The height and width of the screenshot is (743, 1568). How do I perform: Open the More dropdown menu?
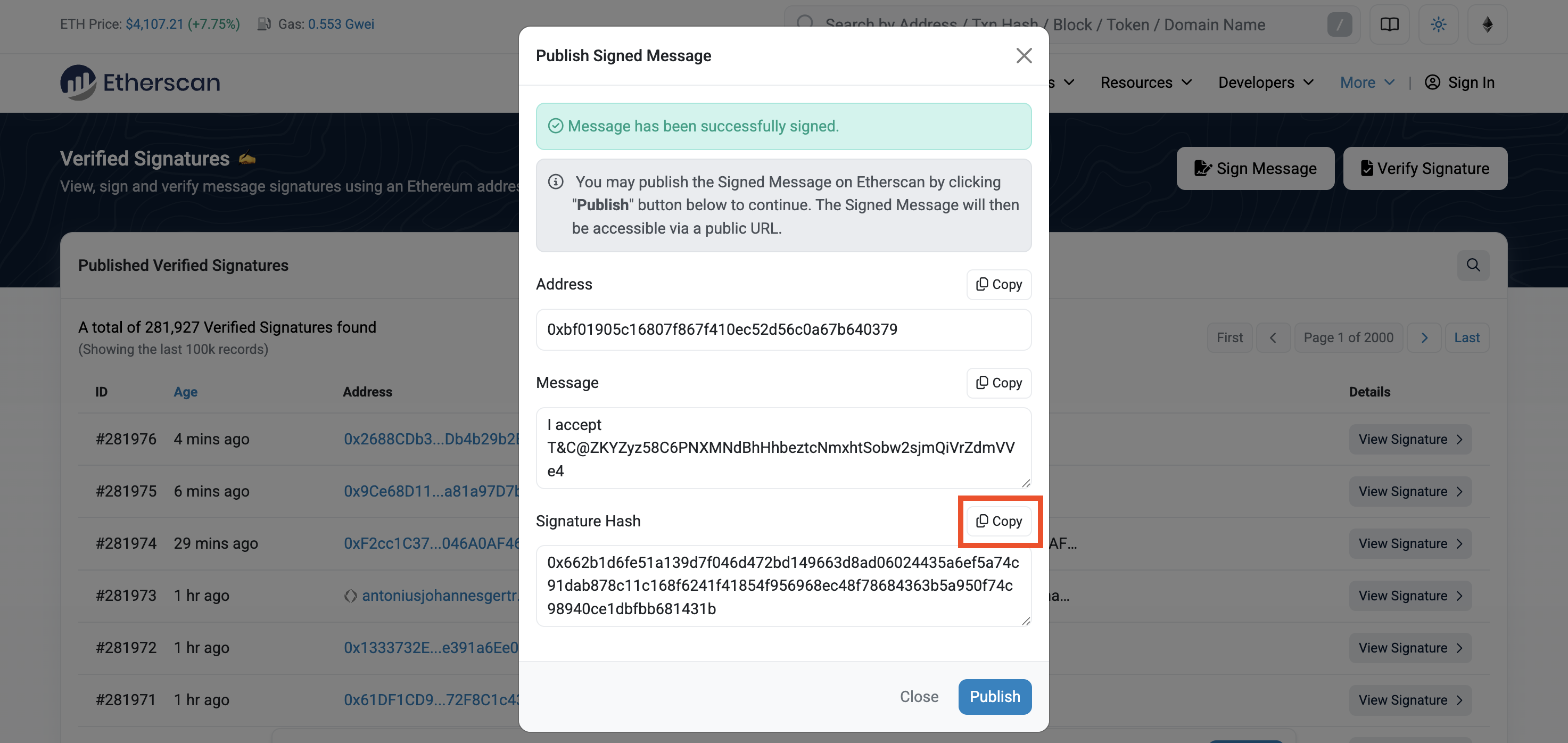(1366, 82)
